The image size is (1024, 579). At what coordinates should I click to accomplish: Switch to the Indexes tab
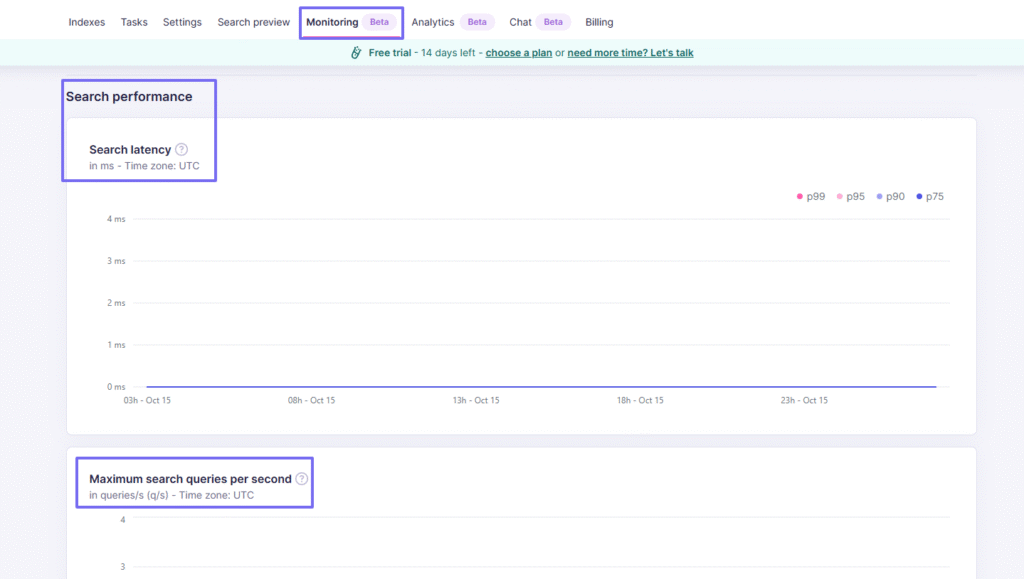point(86,21)
